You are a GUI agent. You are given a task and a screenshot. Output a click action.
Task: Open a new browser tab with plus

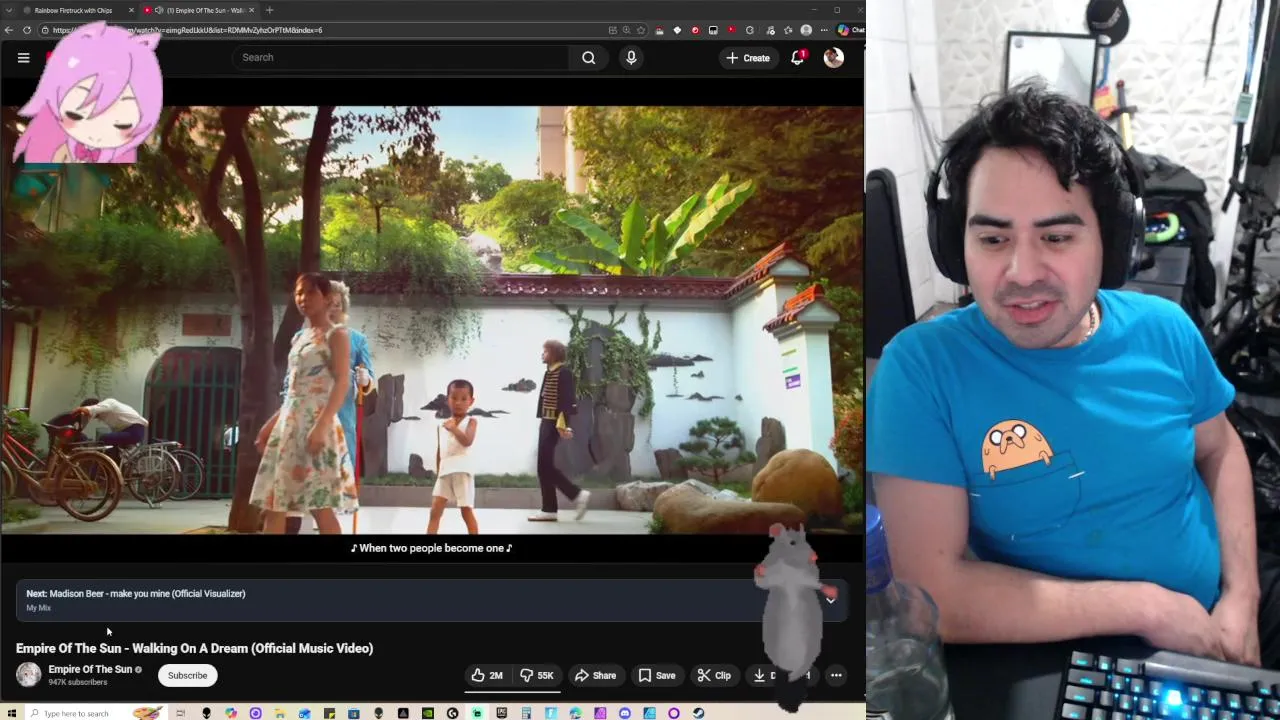pyautogui.click(x=269, y=10)
